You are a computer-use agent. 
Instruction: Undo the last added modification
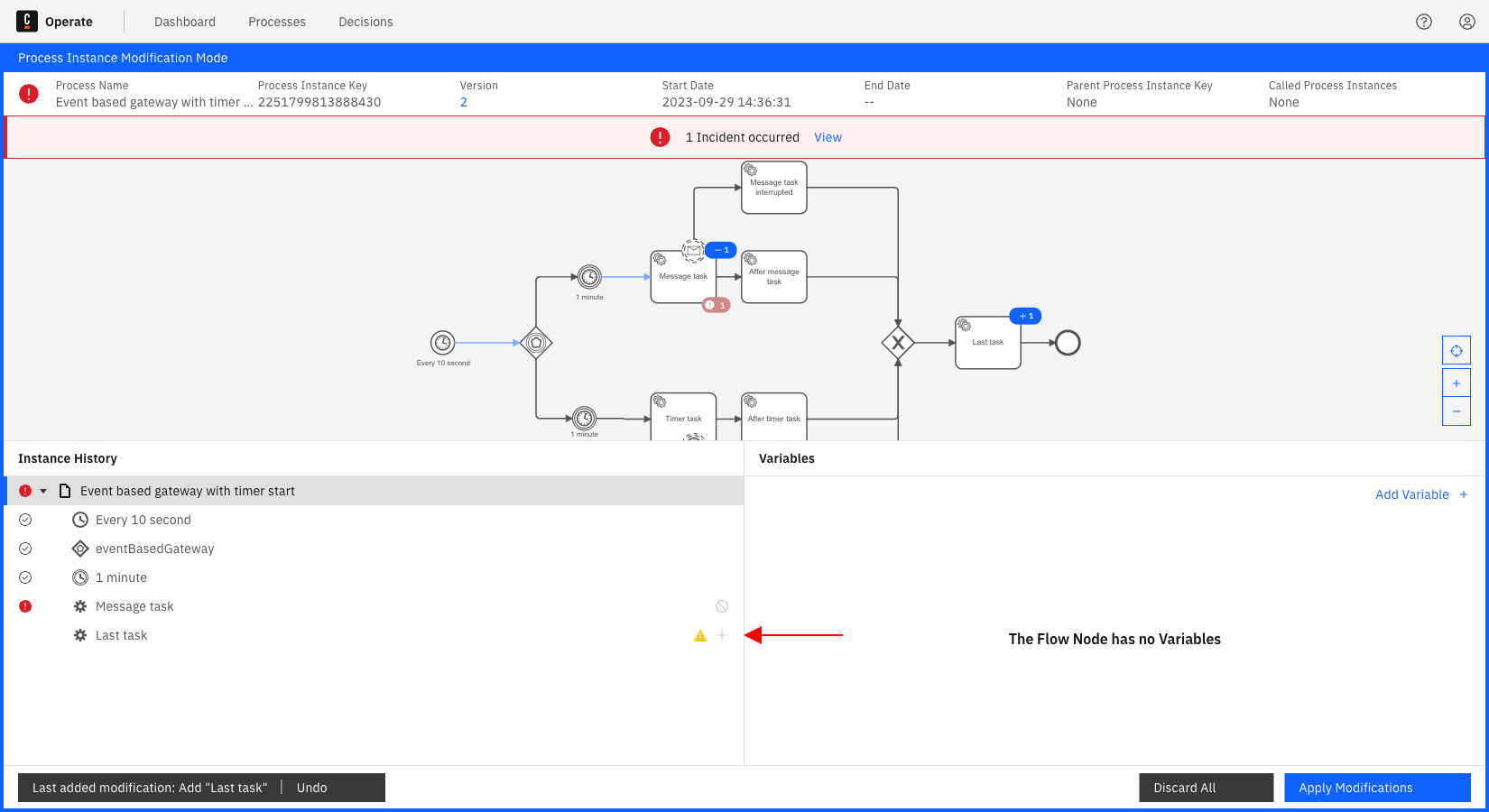(312, 788)
